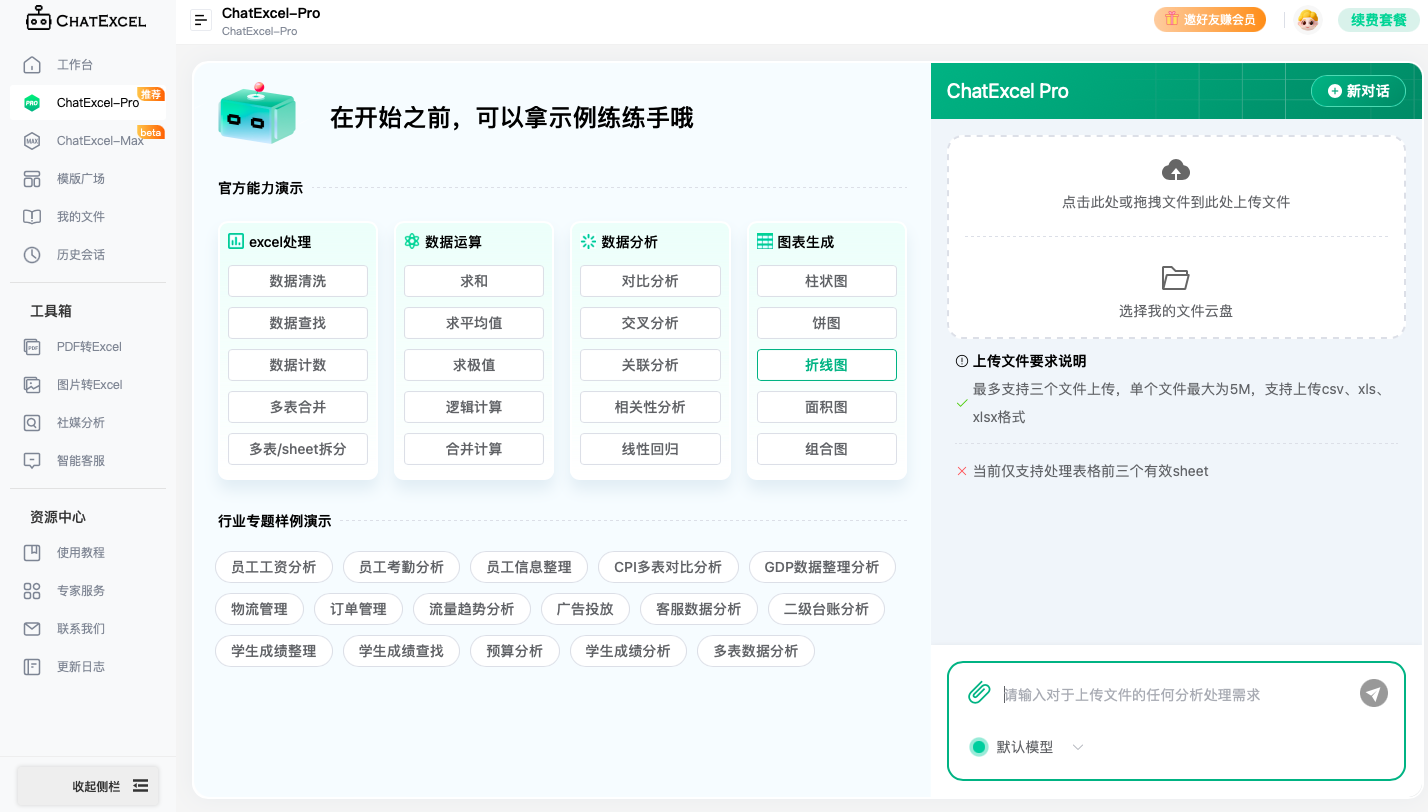
Task: Select ChatExcel-Max sidebar item
Action: [x=88, y=141]
